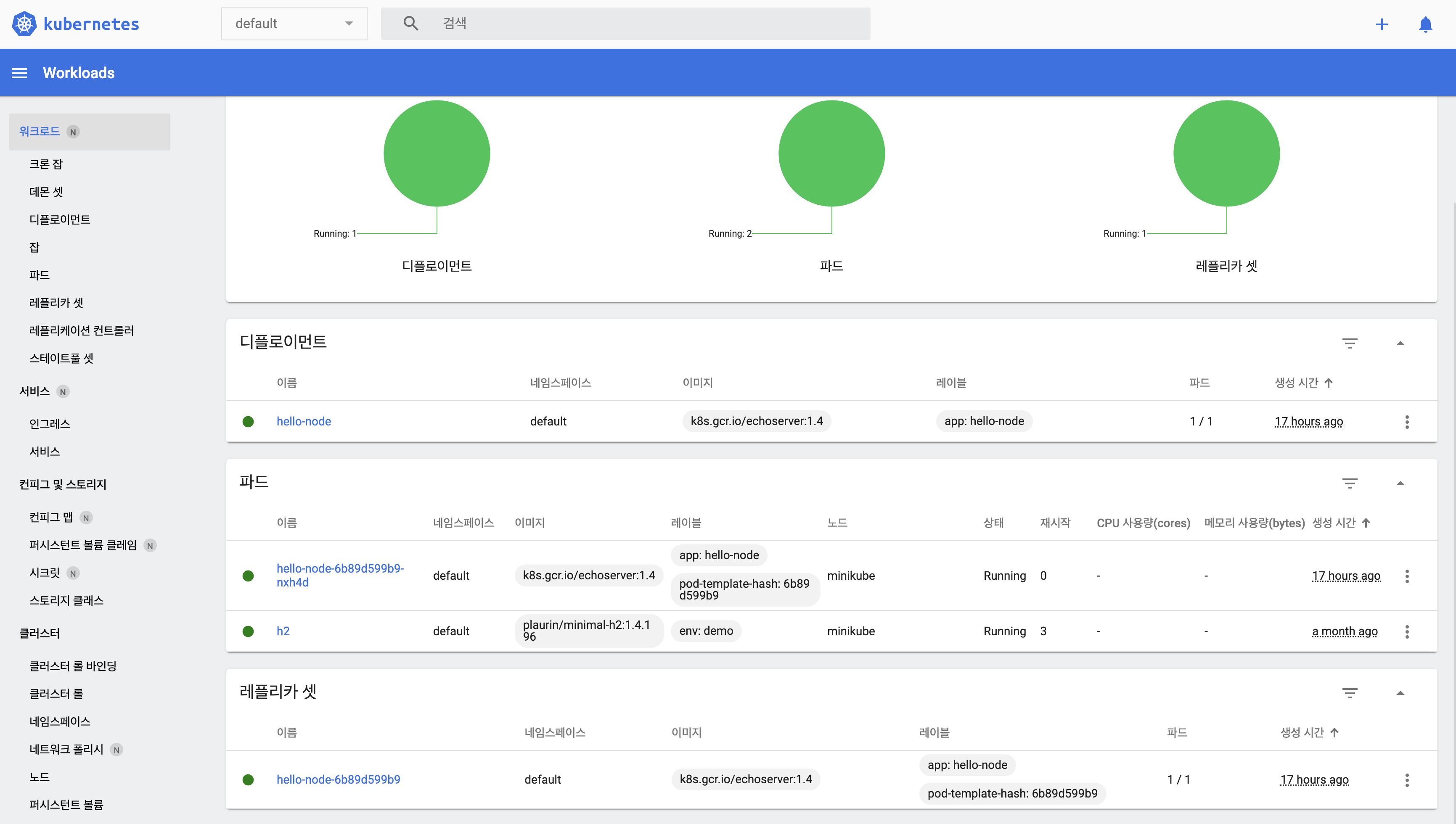
Task: Click the green Pods status pie chart
Action: (831, 153)
